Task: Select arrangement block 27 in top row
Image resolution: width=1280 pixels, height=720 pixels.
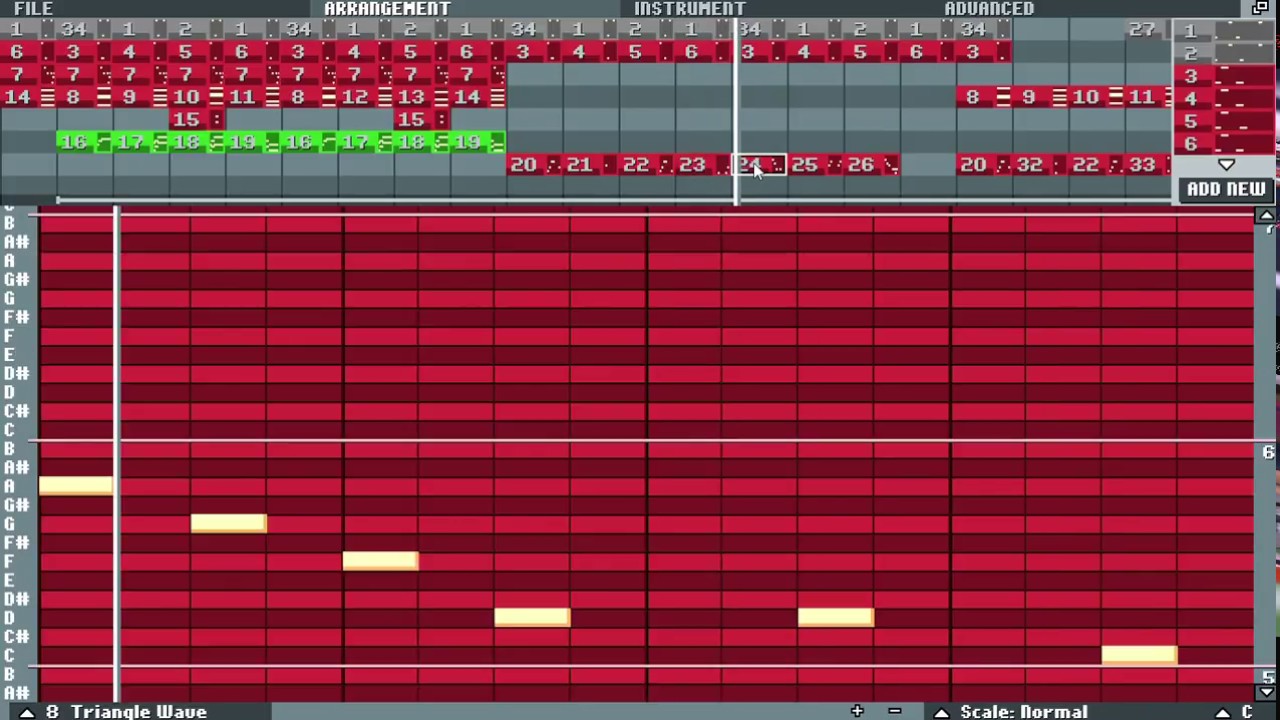Action: [x=1148, y=30]
